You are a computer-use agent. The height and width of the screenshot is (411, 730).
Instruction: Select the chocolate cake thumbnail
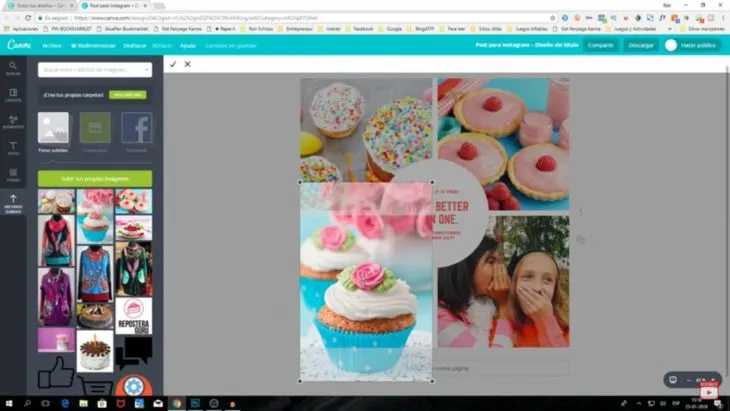(95, 316)
